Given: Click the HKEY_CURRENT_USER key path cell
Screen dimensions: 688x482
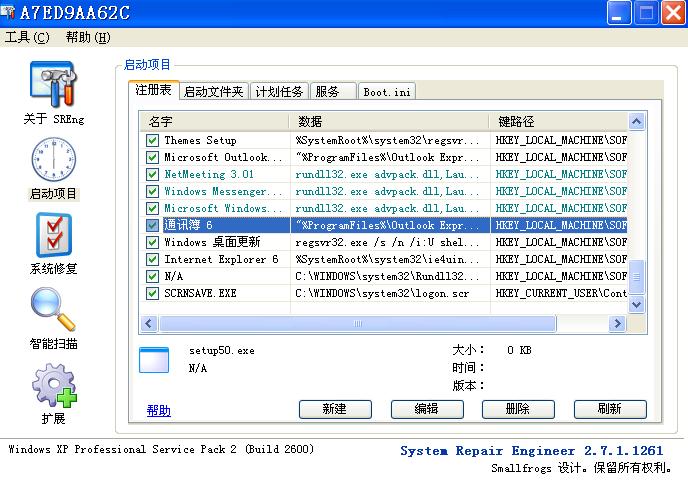Looking at the screenshot, I should click(x=561, y=293).
